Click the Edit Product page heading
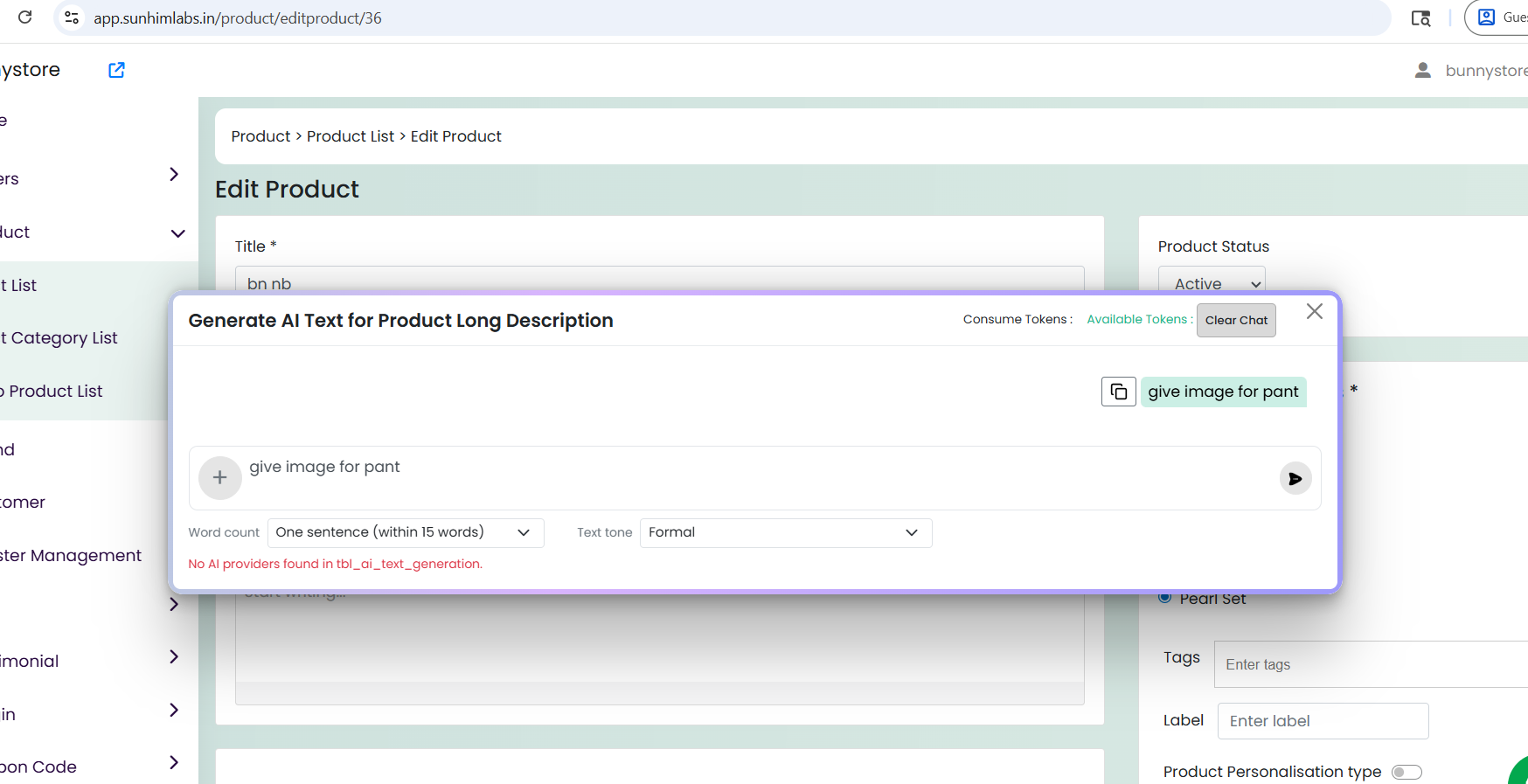 pyautogui.click(x=288, y=190)
